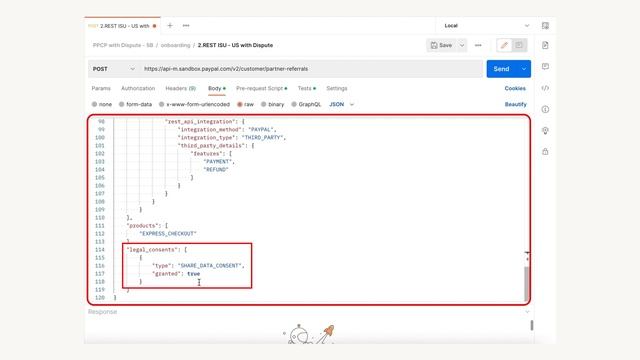Open the PPCP with Dispute breadcrumb collection
The image size is (640, 360).
click(123, 45)
